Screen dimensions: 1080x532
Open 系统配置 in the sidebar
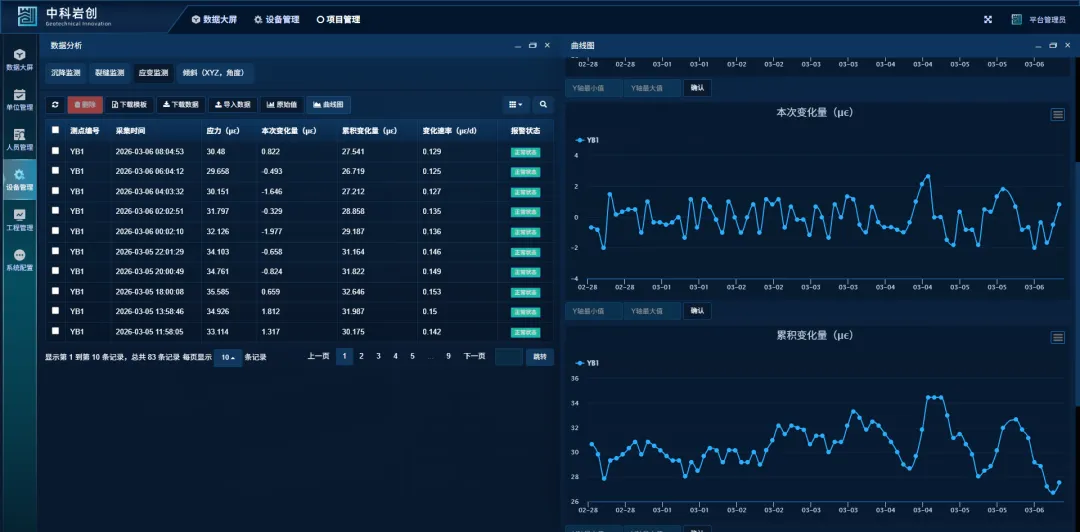tap(19, 260)
